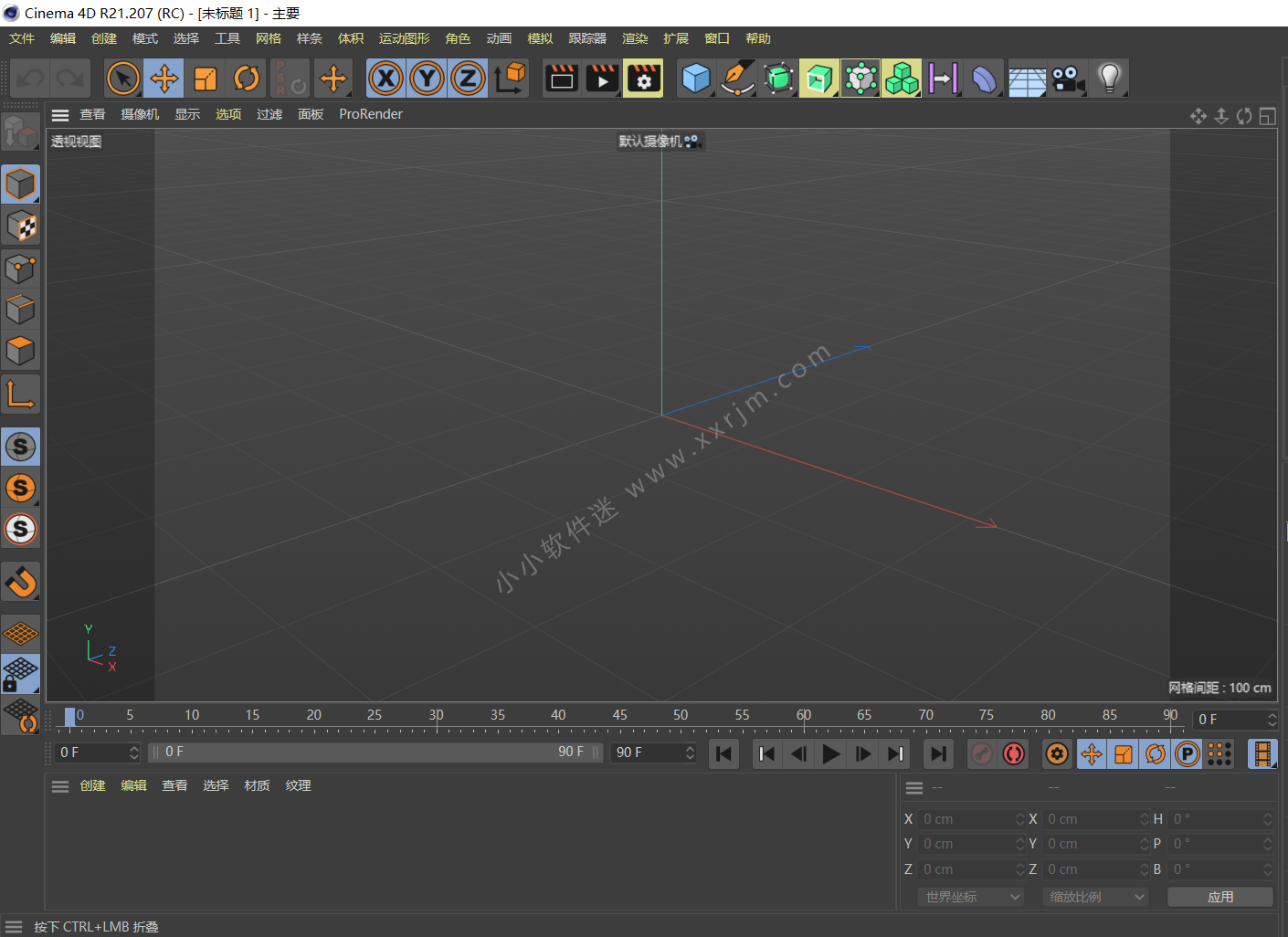This screenshot has height=937, width=1288.
Task: Open material manager hamburger menu
Action: [60, 786]
